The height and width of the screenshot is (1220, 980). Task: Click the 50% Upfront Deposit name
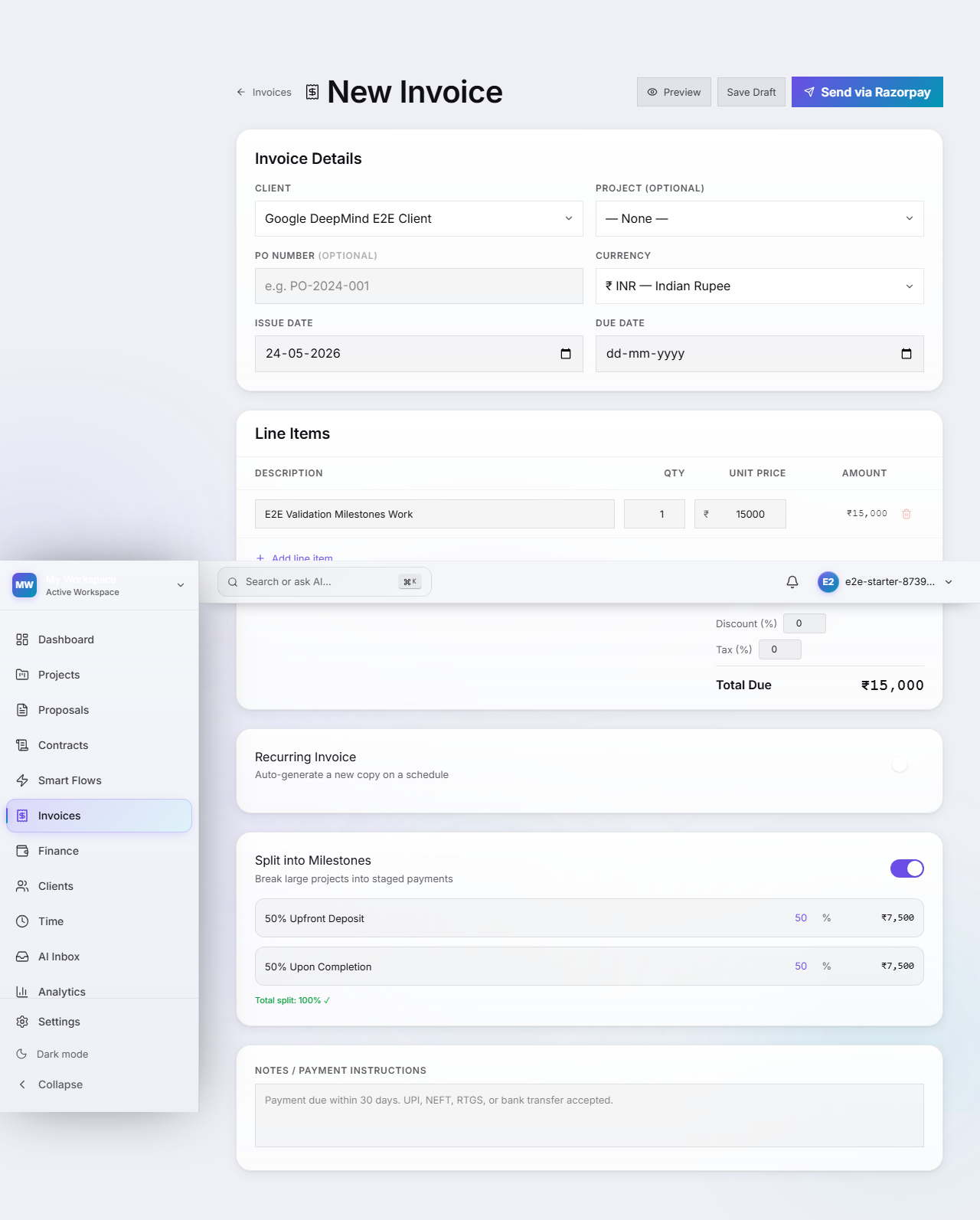[315, 918]
